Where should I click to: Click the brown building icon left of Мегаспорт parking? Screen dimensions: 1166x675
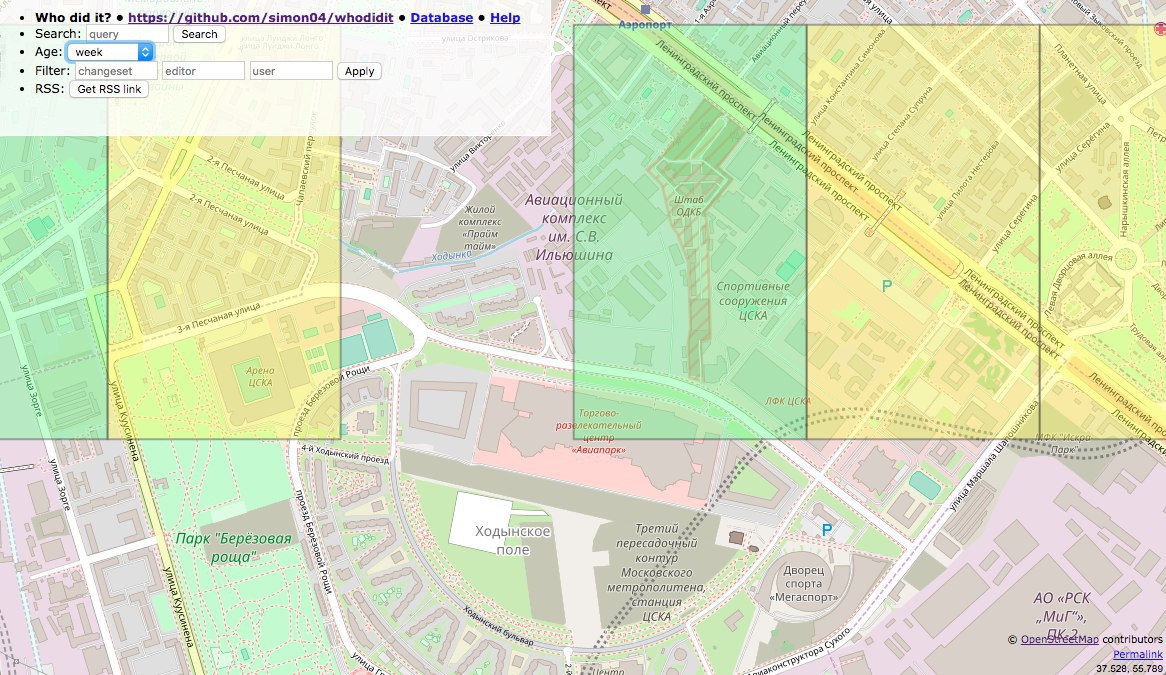click(x=737, y=538)
